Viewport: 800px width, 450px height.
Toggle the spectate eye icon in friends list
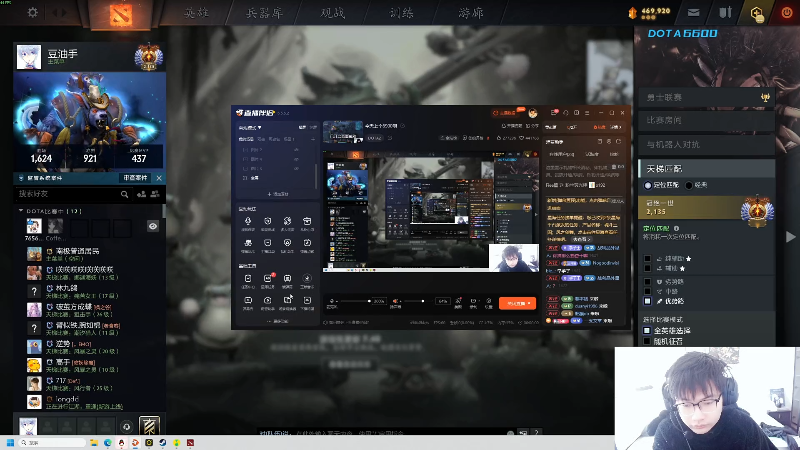[153, 226]
